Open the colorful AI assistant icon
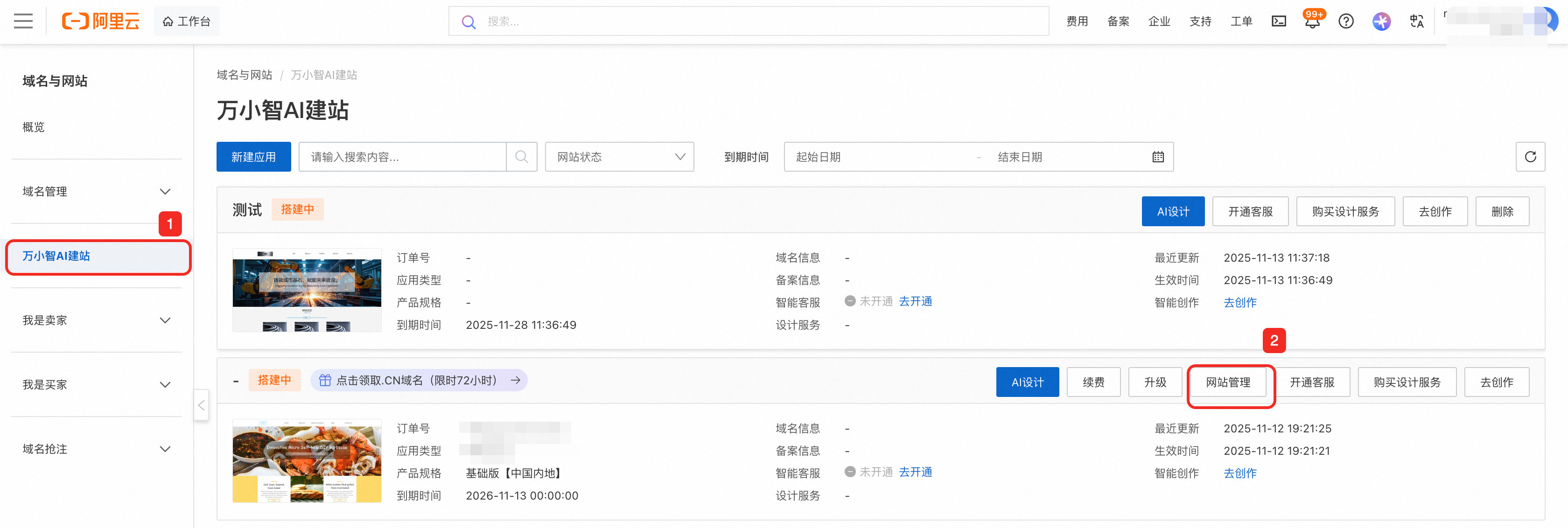1568x528 pixels. [x=1381, y=21]
